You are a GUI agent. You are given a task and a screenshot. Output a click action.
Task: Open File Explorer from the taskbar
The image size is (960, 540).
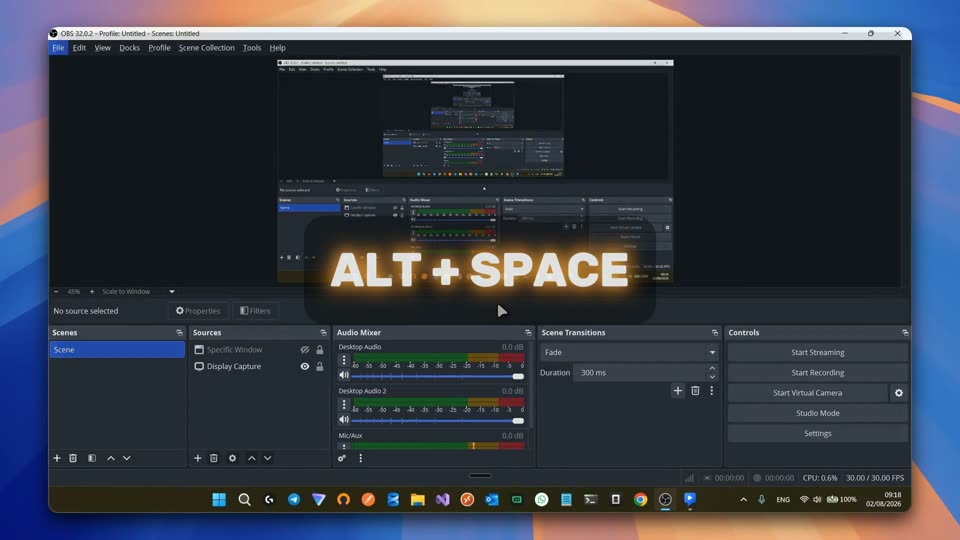pos(418,500)
